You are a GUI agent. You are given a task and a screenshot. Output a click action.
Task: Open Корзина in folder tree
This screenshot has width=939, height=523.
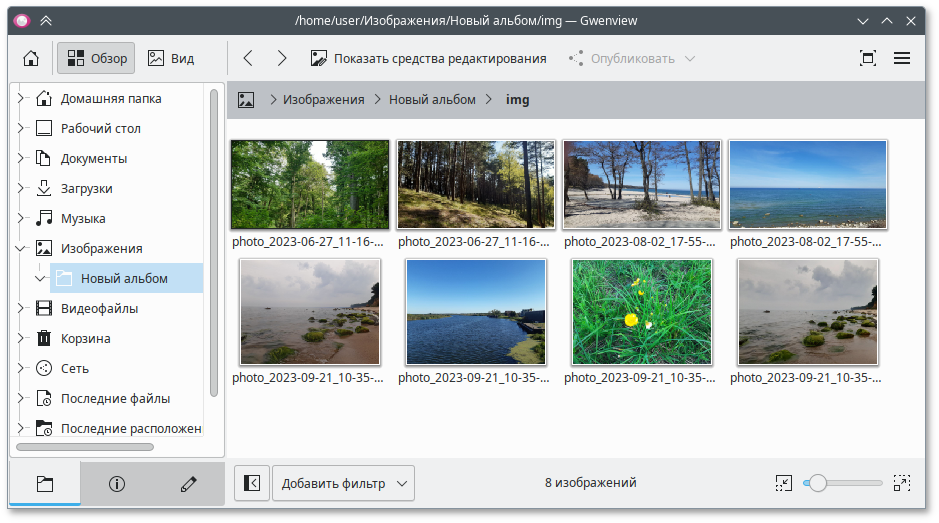86,338
